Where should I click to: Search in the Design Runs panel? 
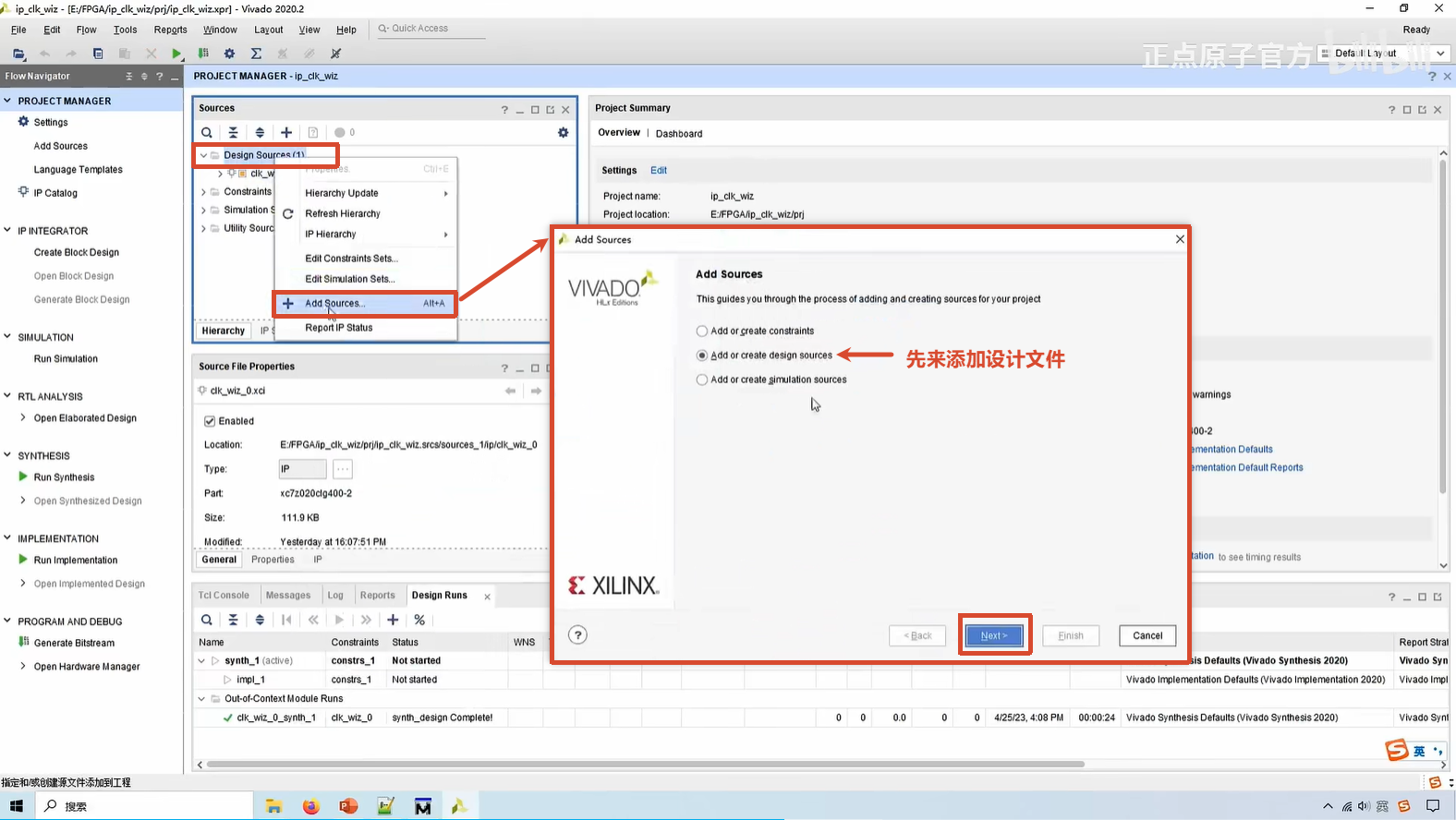click(x=207, y=620)
